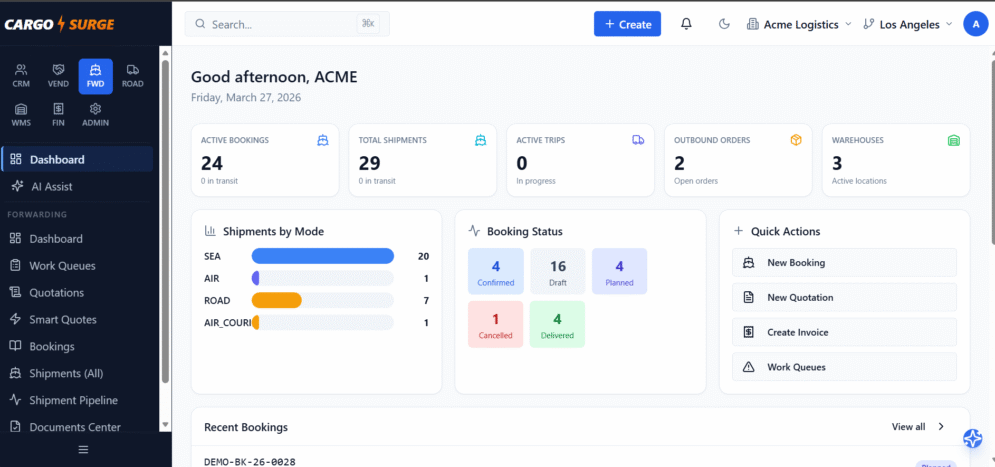Click New Quotation quick action
Viewport: 995px width, 467px height.
tap(844, 298)
